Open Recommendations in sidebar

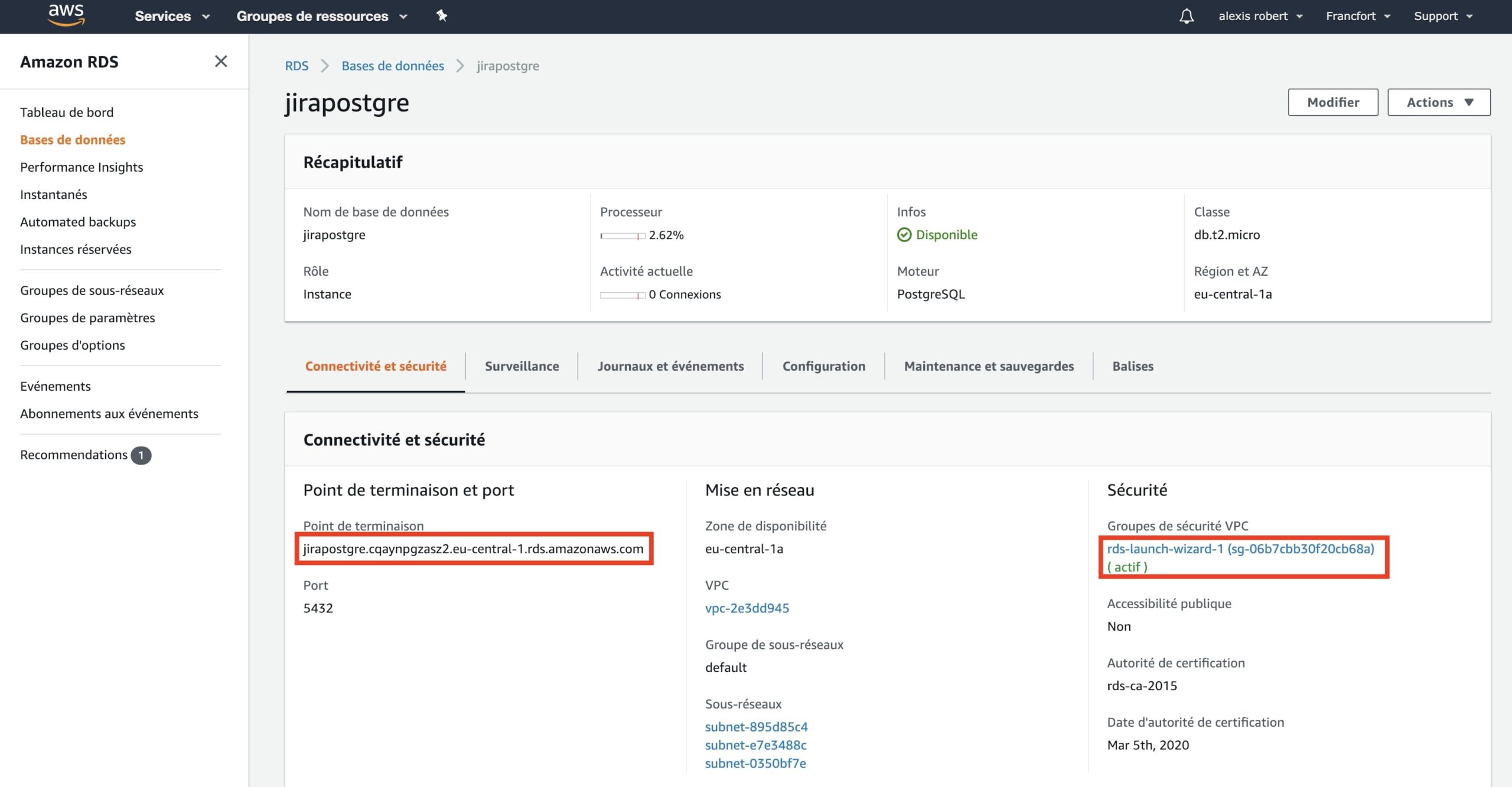pyautogui.click(x=74, y=455)
